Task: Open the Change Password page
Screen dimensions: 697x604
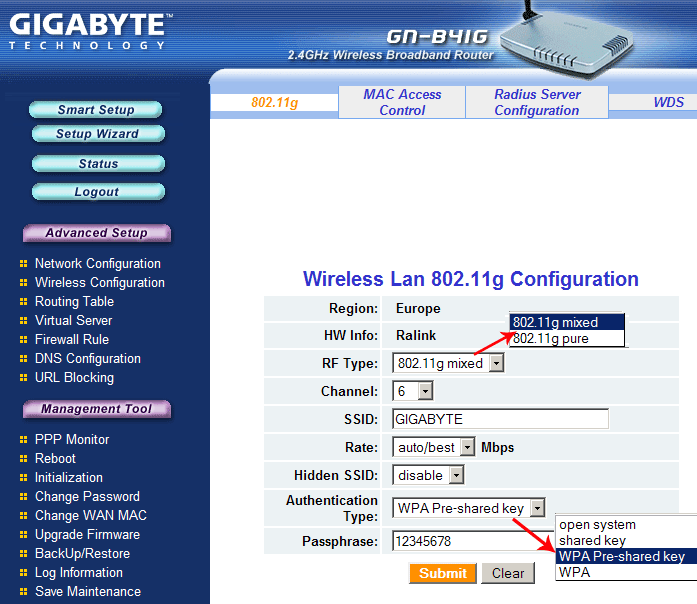Action: [87, 496]
